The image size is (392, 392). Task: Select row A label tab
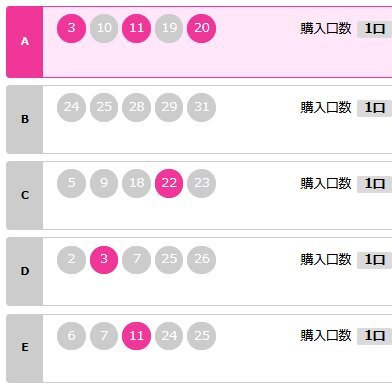tap(25, 42)
